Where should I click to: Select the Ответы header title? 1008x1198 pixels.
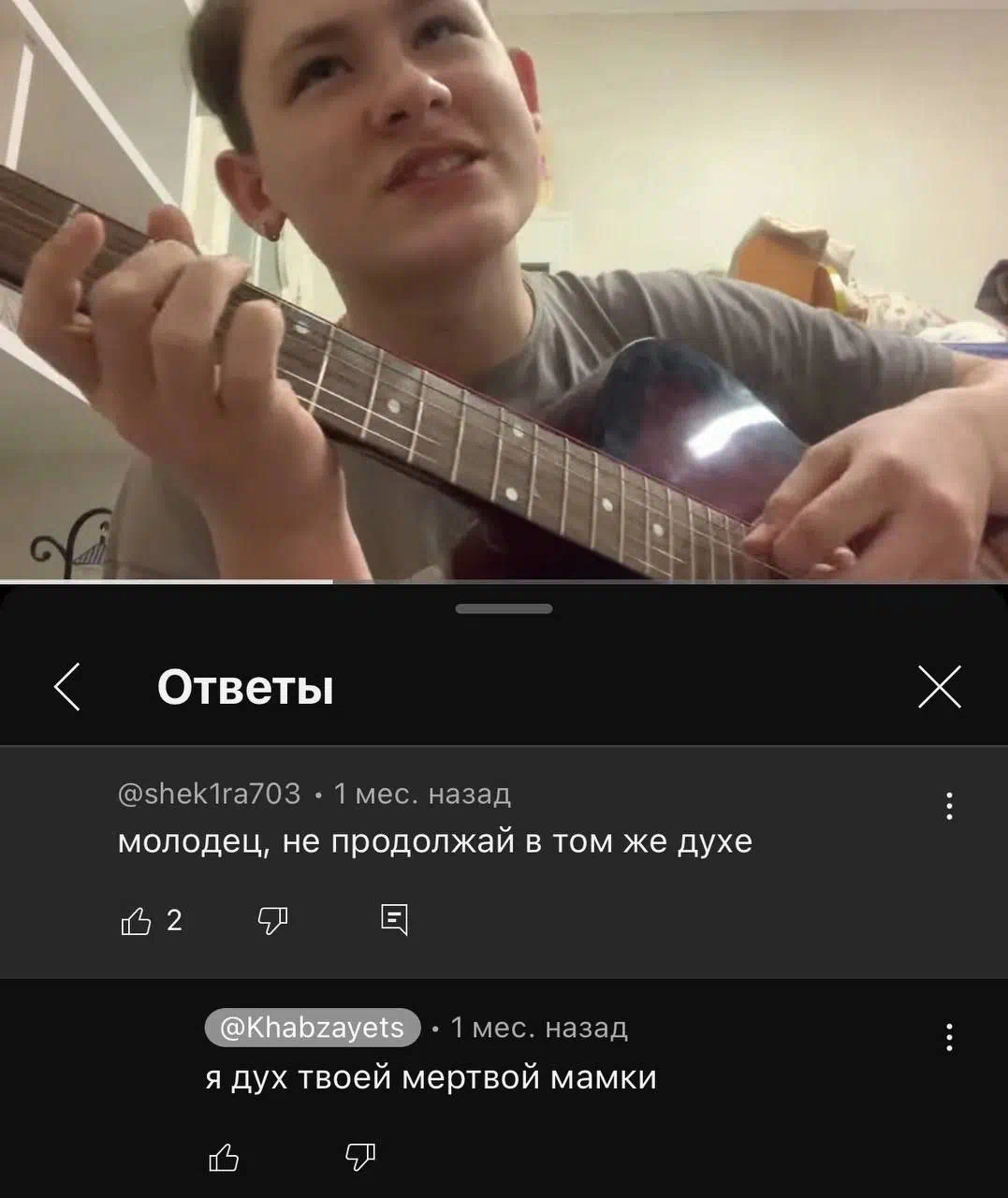pyautogui.click(x=245, y=688)
